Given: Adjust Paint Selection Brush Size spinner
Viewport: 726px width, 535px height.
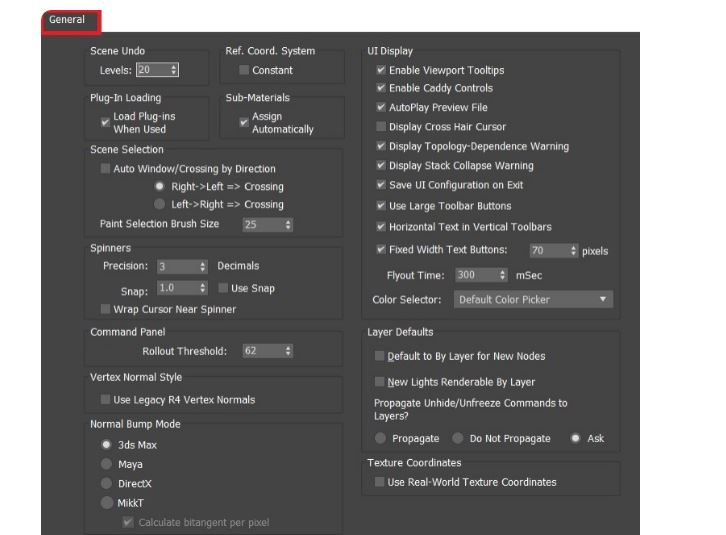Looking at the screenshot, I should [x=288, y=225].
